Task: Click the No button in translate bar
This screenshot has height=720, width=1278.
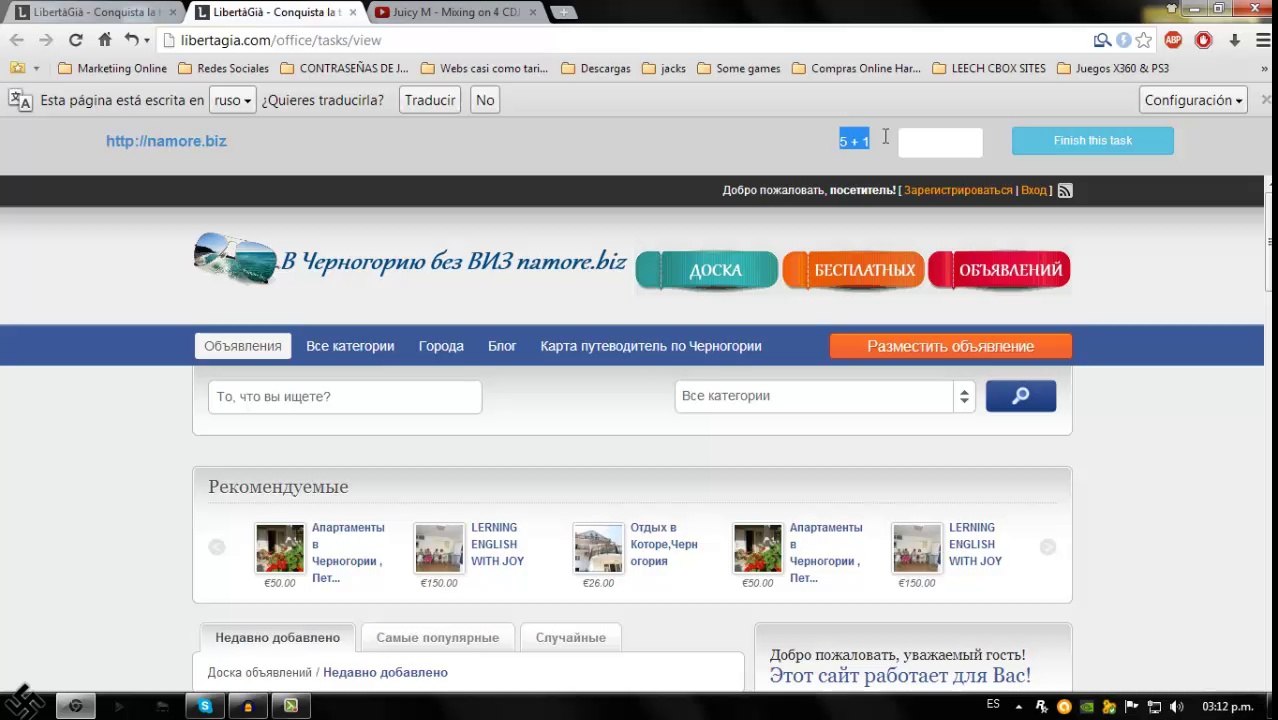Action: click(485, 100)
